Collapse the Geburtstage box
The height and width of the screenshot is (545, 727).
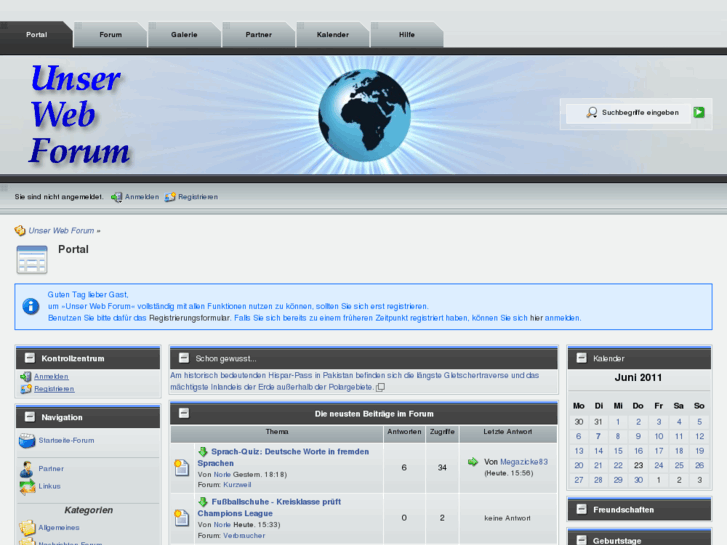tap(581, 540)
